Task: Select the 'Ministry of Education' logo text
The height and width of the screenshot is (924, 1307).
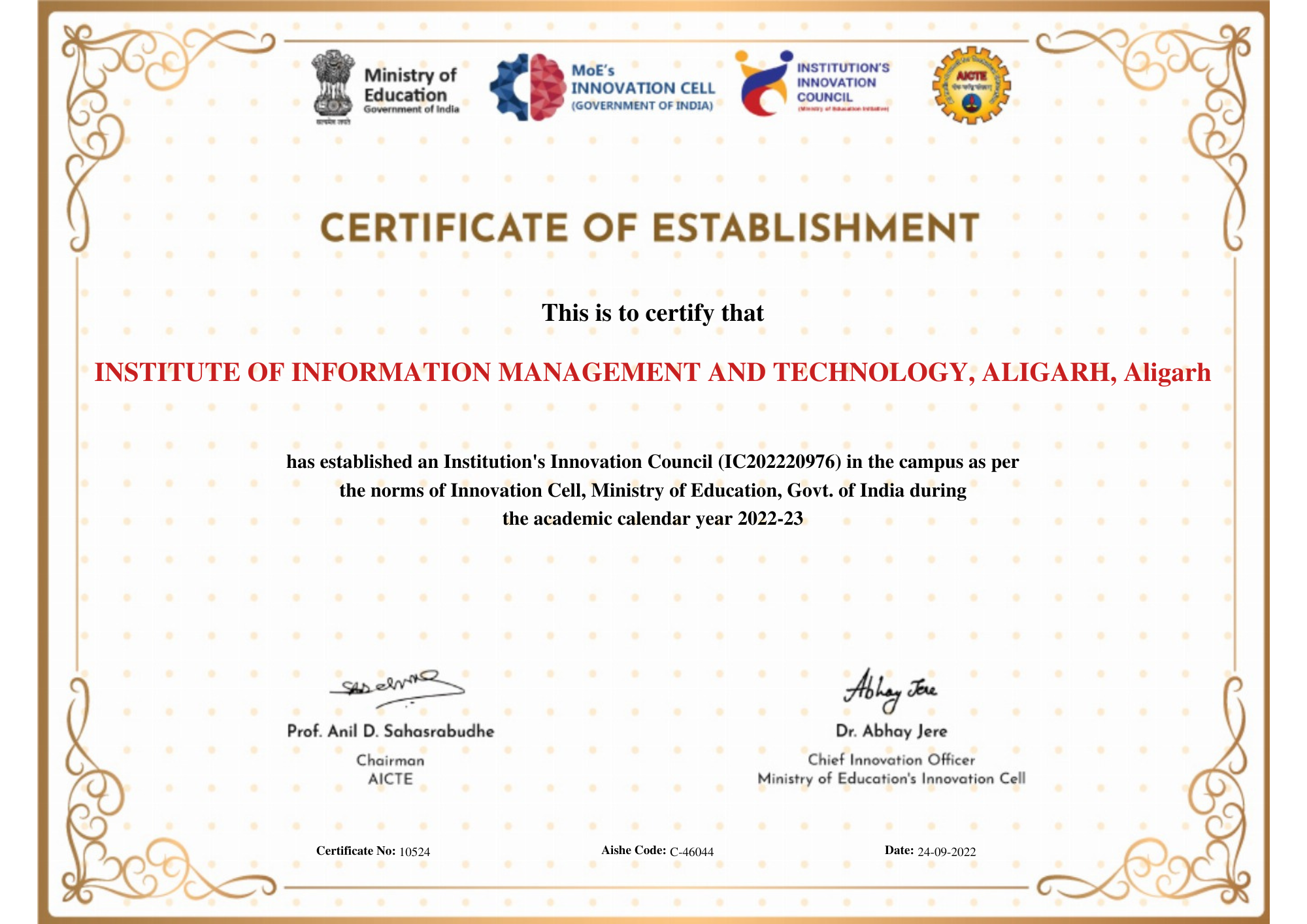Action: (410, 85)
